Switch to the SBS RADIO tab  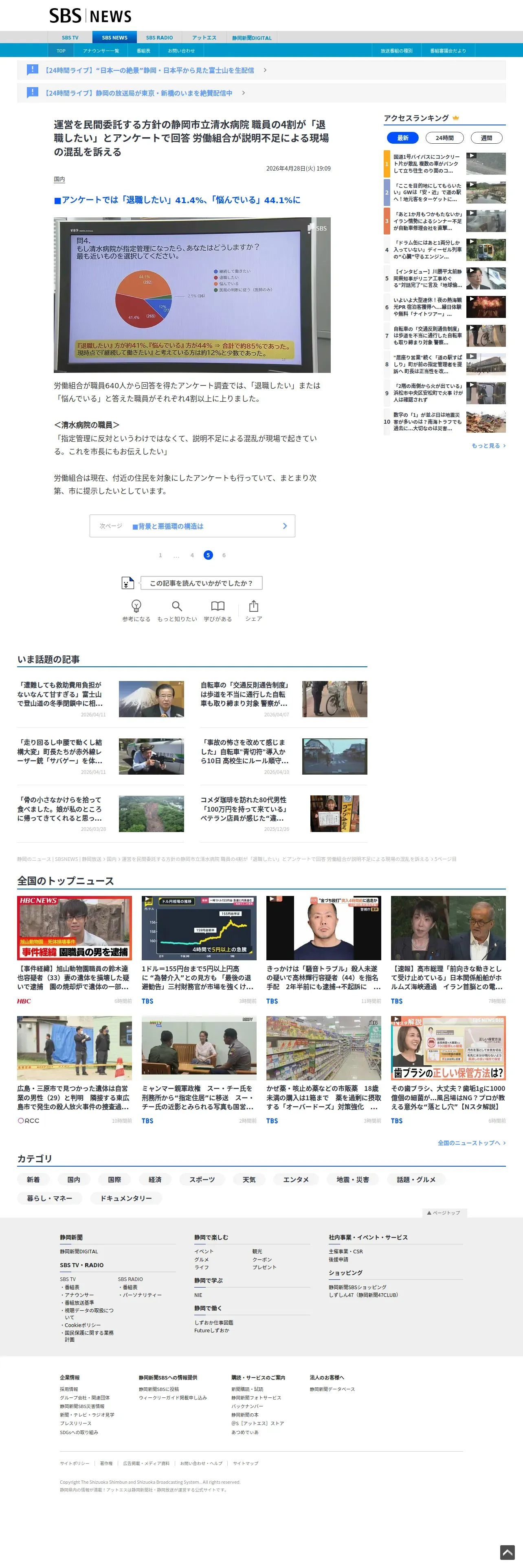[x=159, y=38]
